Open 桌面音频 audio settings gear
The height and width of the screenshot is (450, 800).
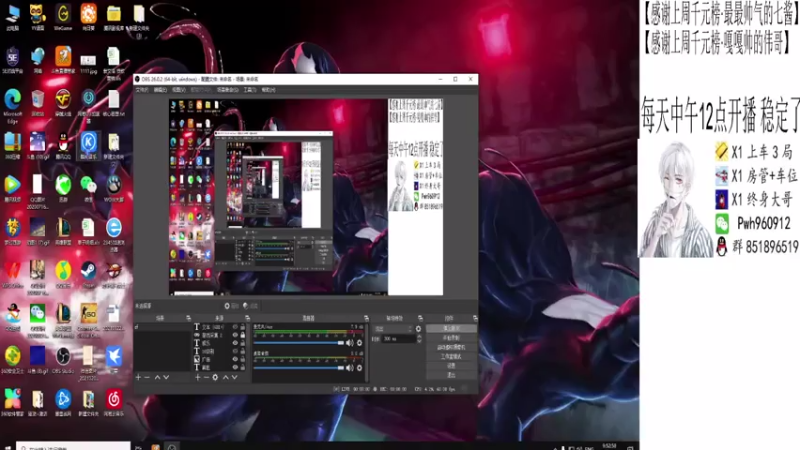click(360, 367)
